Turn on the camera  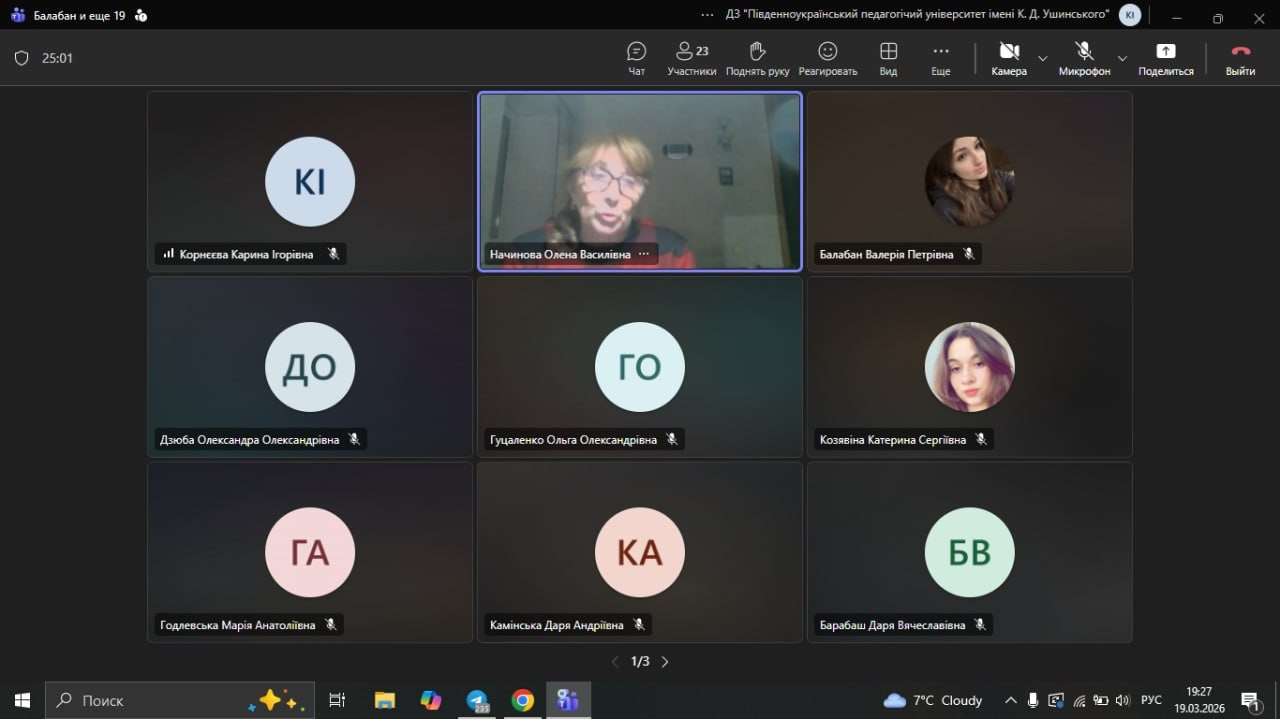click(x=1008, y=58)
